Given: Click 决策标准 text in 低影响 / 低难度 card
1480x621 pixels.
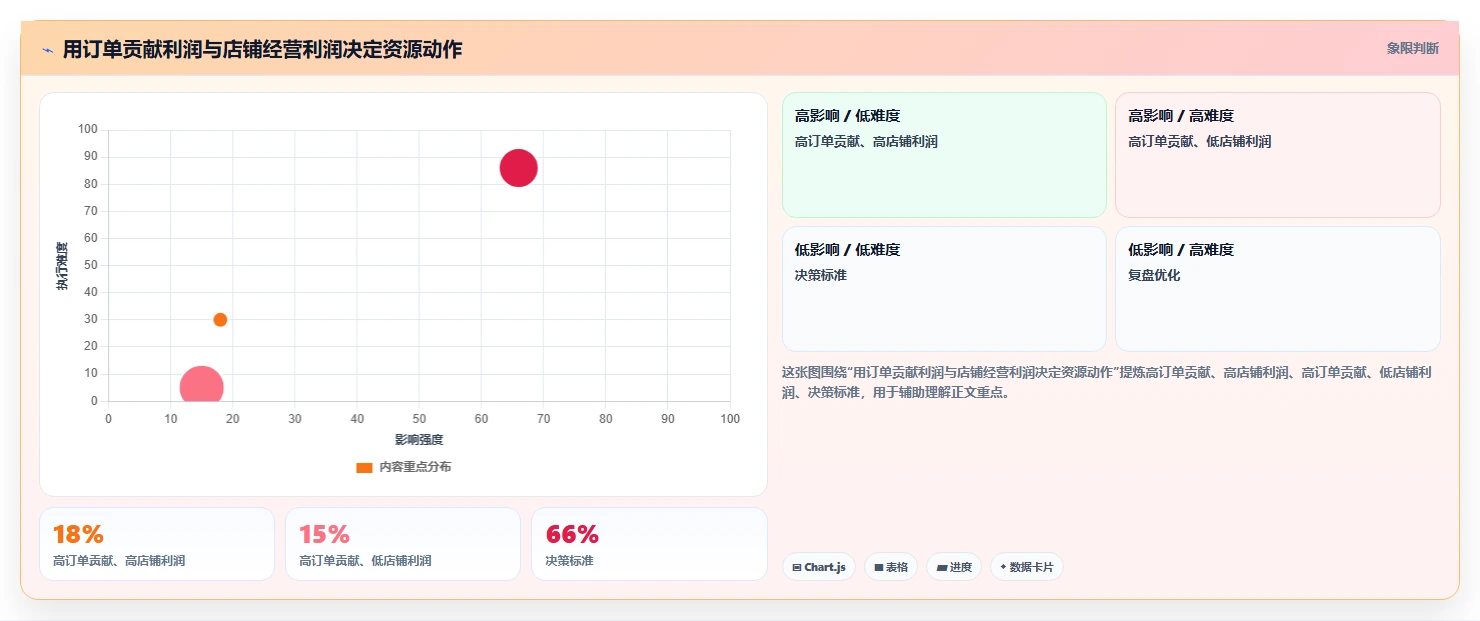Looking at the screenshot, I should coord(821,275).
